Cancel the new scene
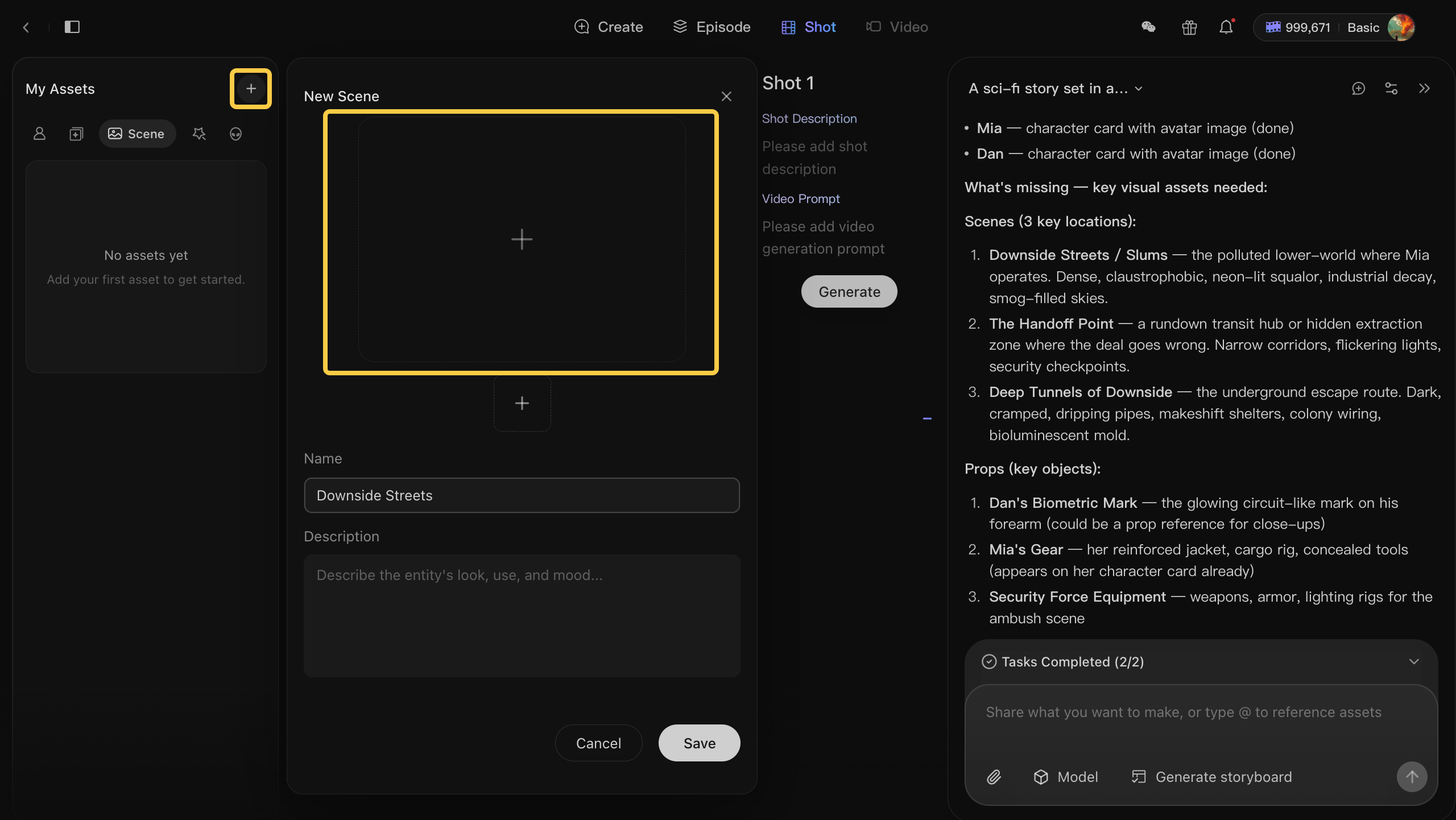The image size is (1456, 820). click(598, 743)
